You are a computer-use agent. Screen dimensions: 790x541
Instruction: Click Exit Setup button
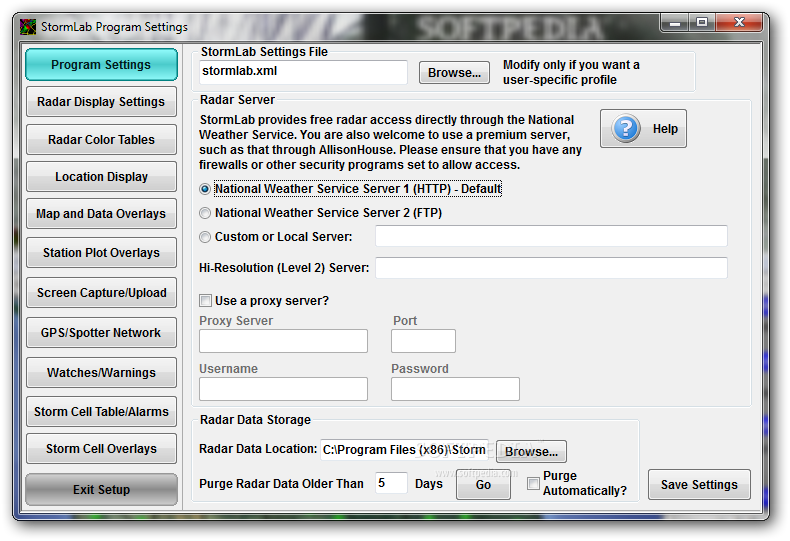101,489
